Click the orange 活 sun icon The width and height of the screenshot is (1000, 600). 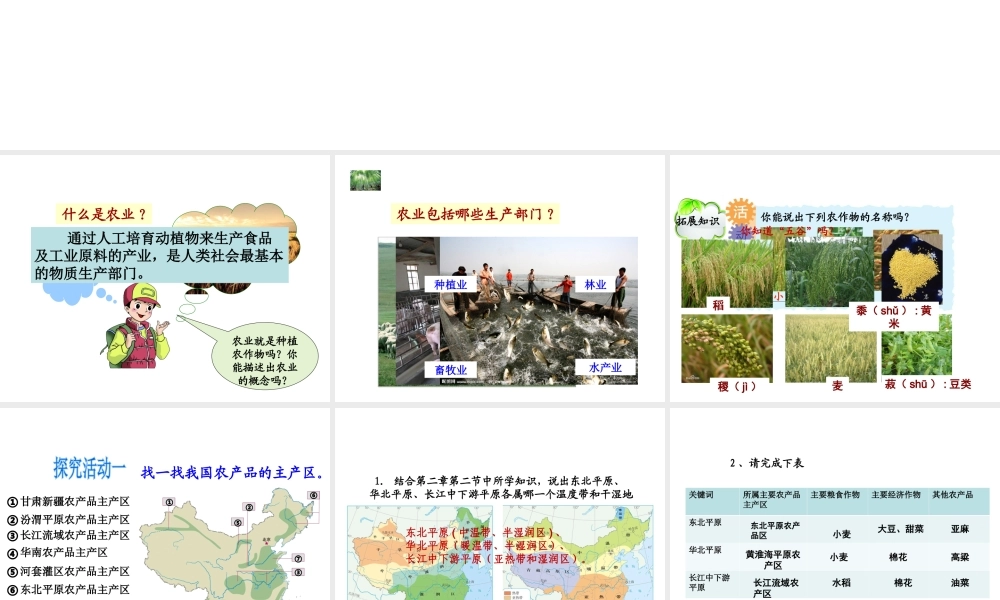[740, 213]
